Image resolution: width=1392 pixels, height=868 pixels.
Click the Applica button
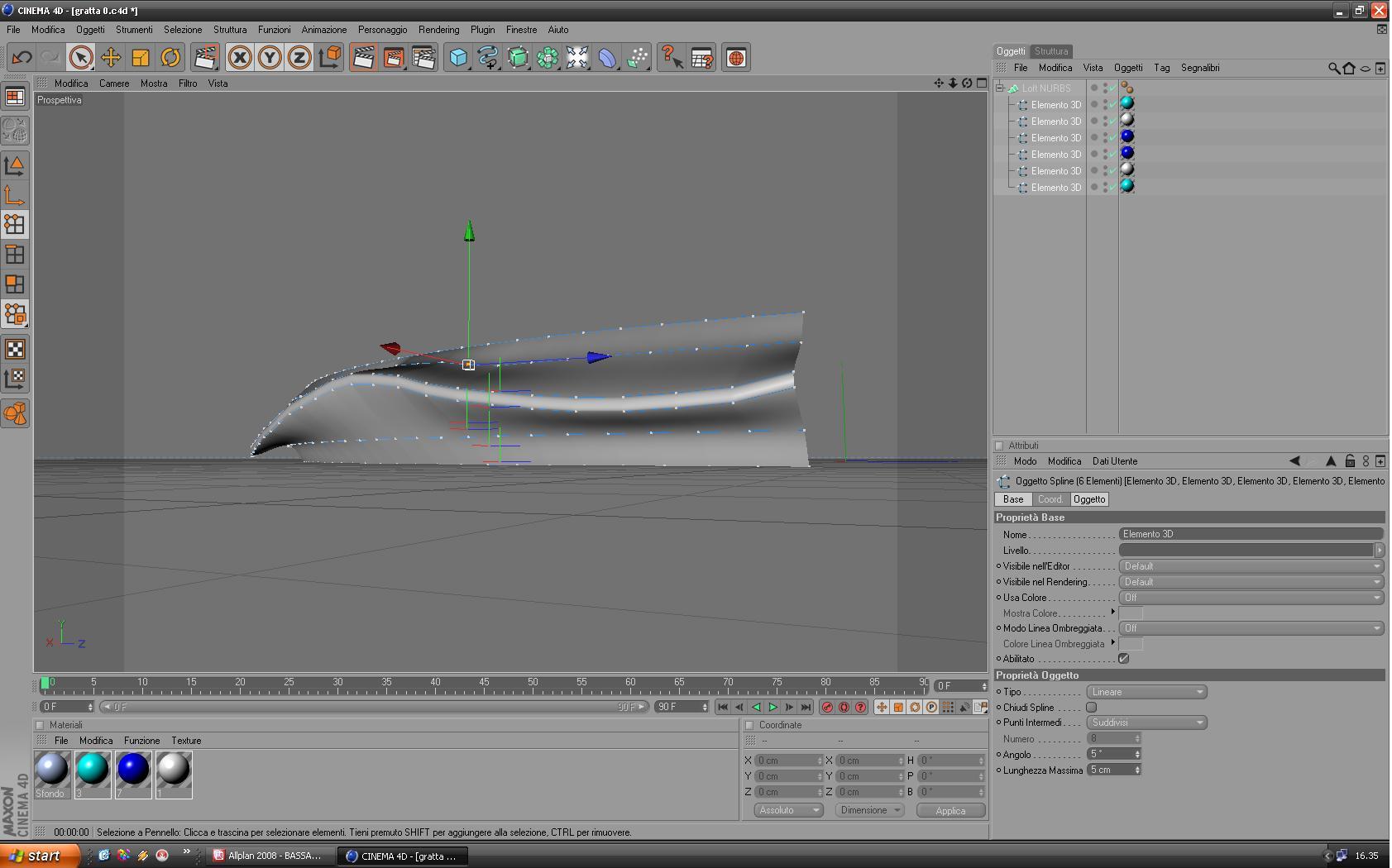tap(950, 810)
